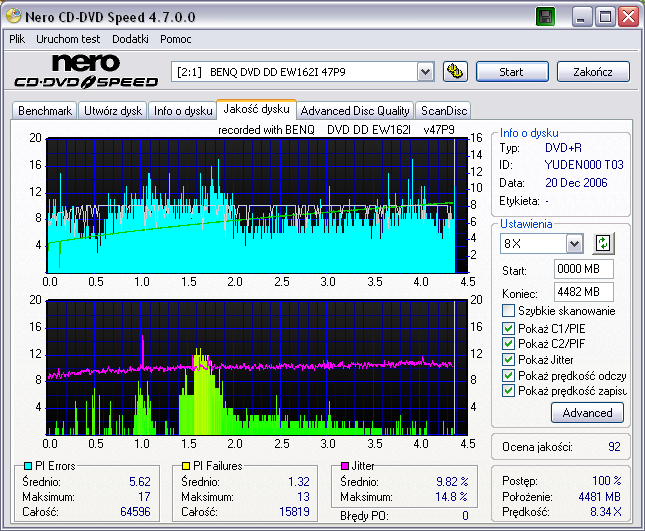Click inside the upper PI Errors chart
645x531 pixels.
click(257, 206)
